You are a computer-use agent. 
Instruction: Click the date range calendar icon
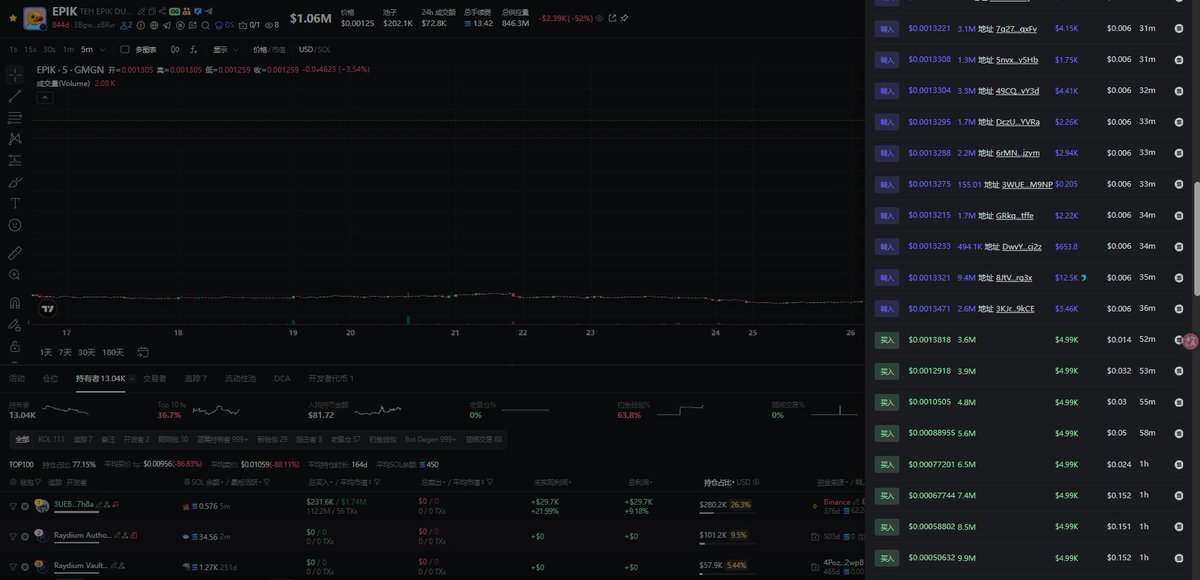pyautogui.click(x=144, y=352)
